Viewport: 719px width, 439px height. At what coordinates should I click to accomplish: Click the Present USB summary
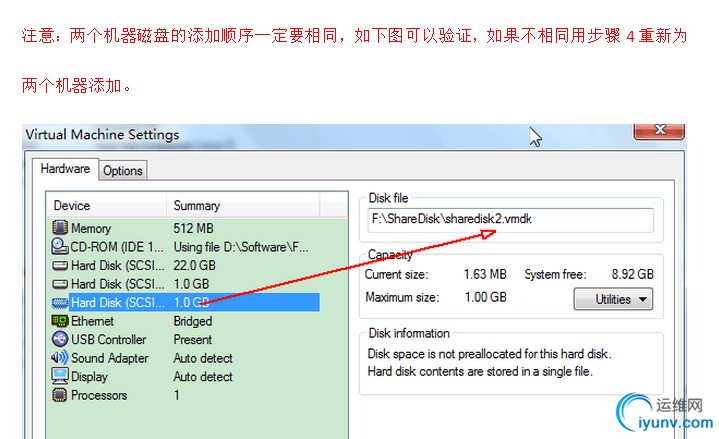pyautogui.click(x=193, y=339)
